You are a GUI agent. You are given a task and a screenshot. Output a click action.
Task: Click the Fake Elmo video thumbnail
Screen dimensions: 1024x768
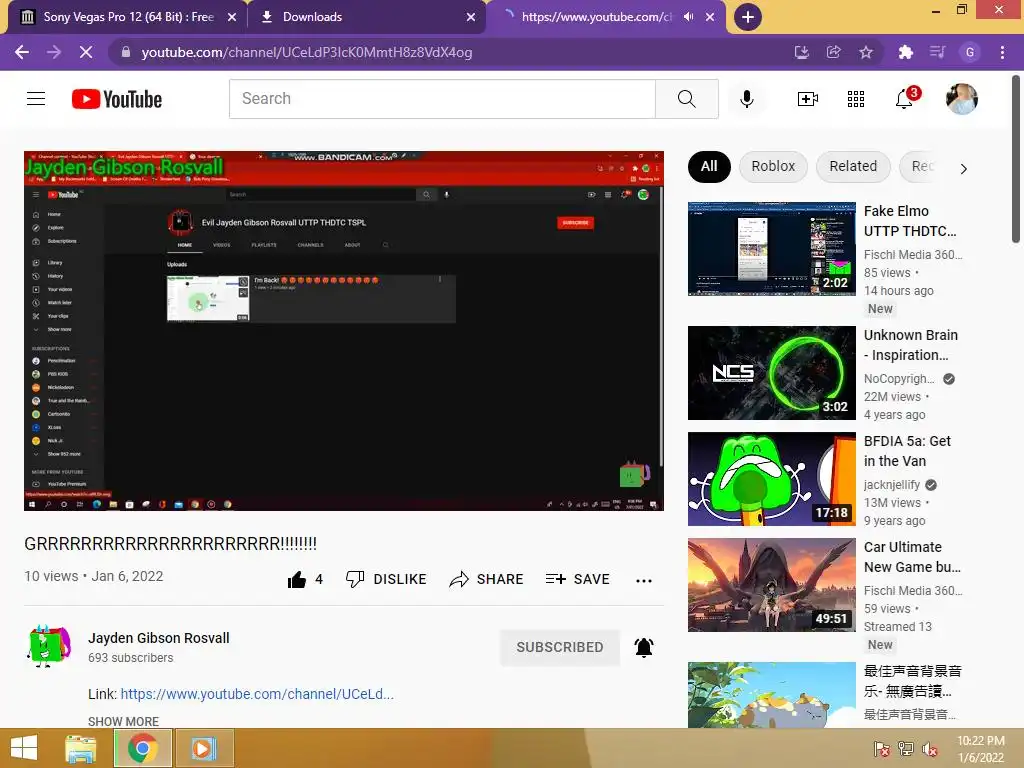tap(772, 249)
